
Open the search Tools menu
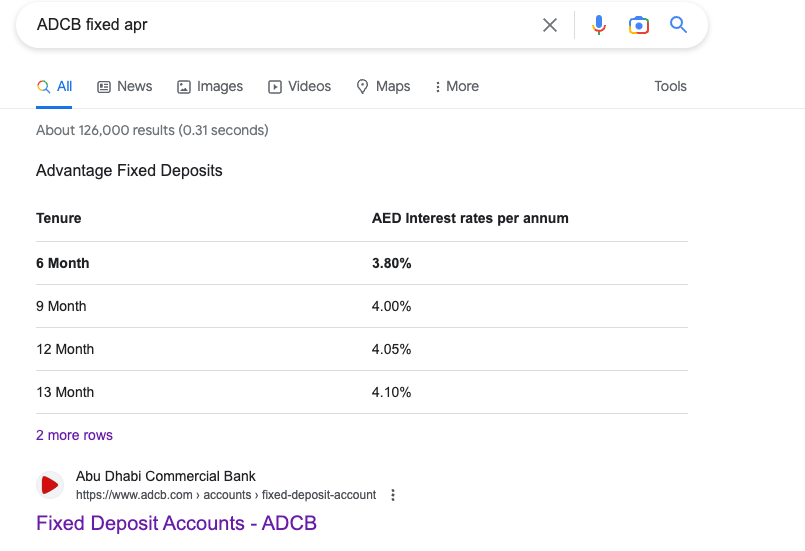[x=670, y=86]
